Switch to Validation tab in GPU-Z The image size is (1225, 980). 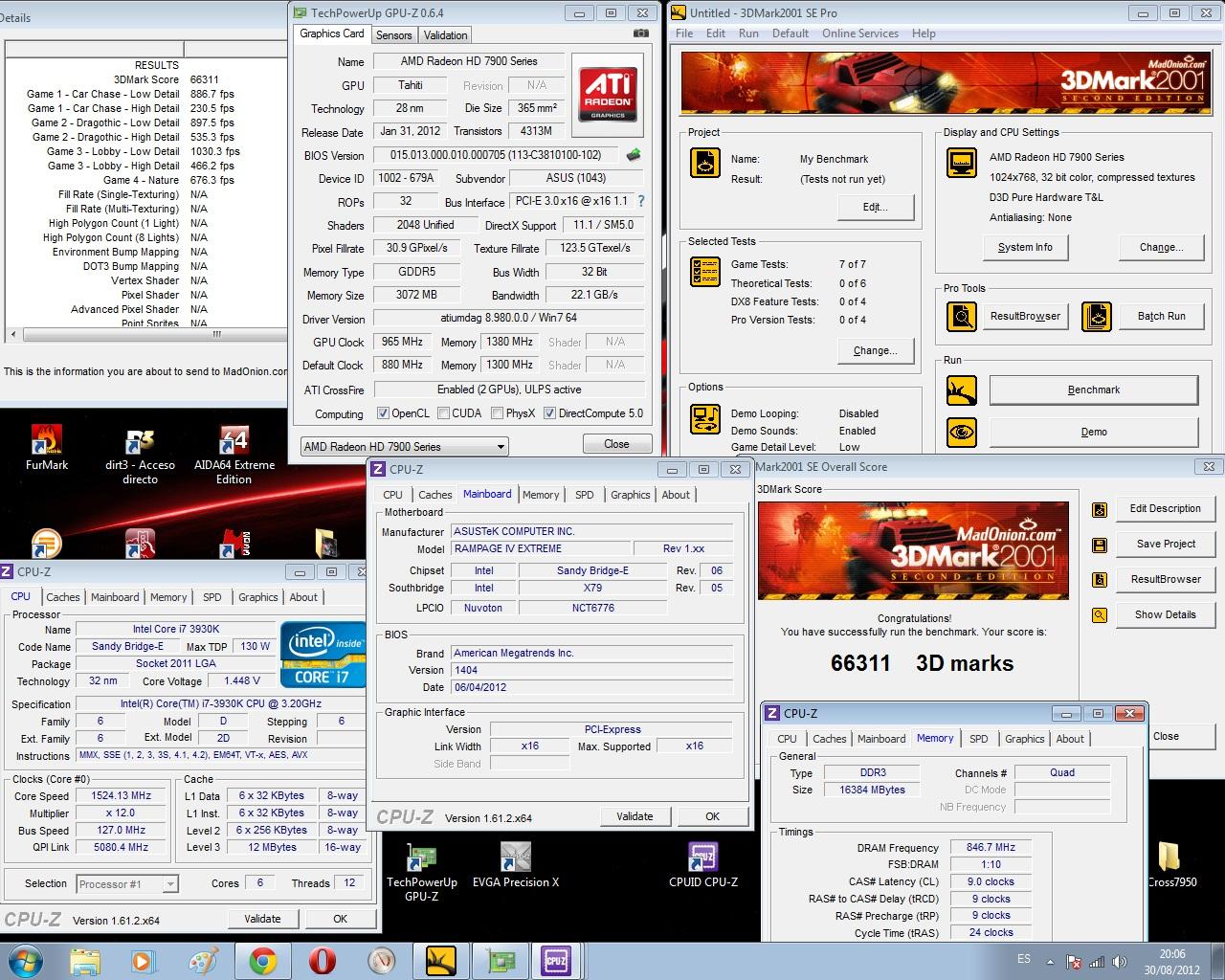pyautogui.click(x=445, y=34)
